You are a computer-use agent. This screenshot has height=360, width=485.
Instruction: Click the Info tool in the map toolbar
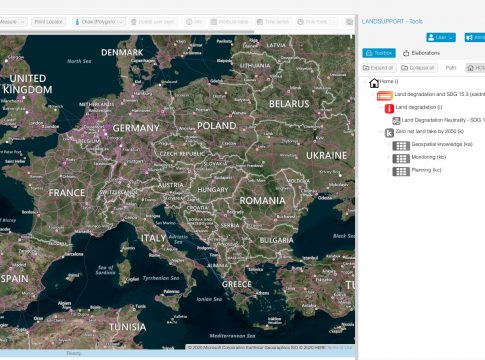tap(194, 22)
